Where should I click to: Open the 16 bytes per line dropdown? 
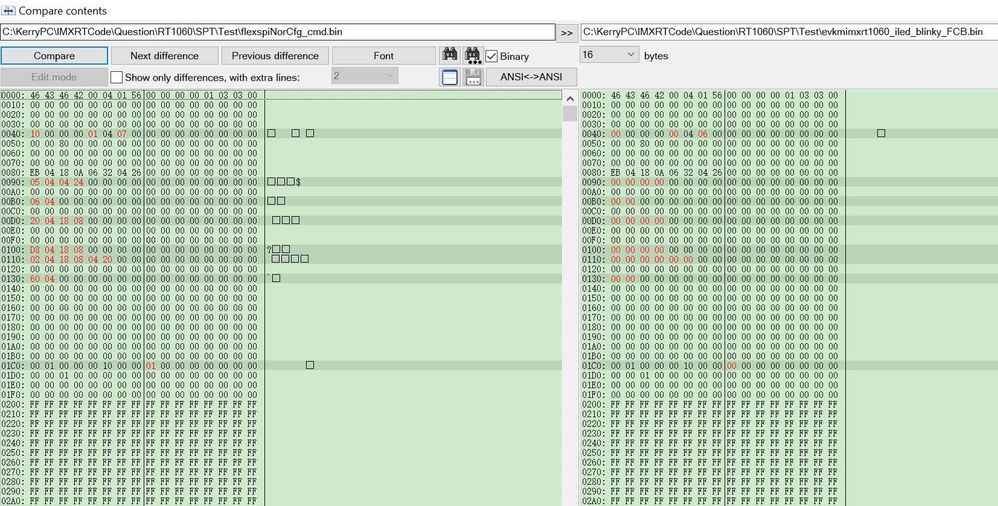coord(609,55)
